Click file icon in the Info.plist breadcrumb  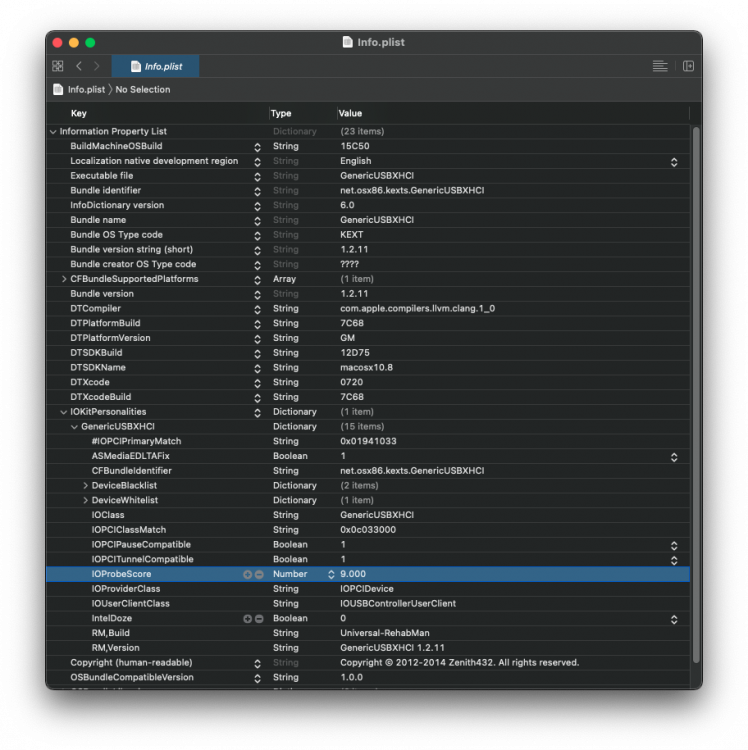(58, 89)
